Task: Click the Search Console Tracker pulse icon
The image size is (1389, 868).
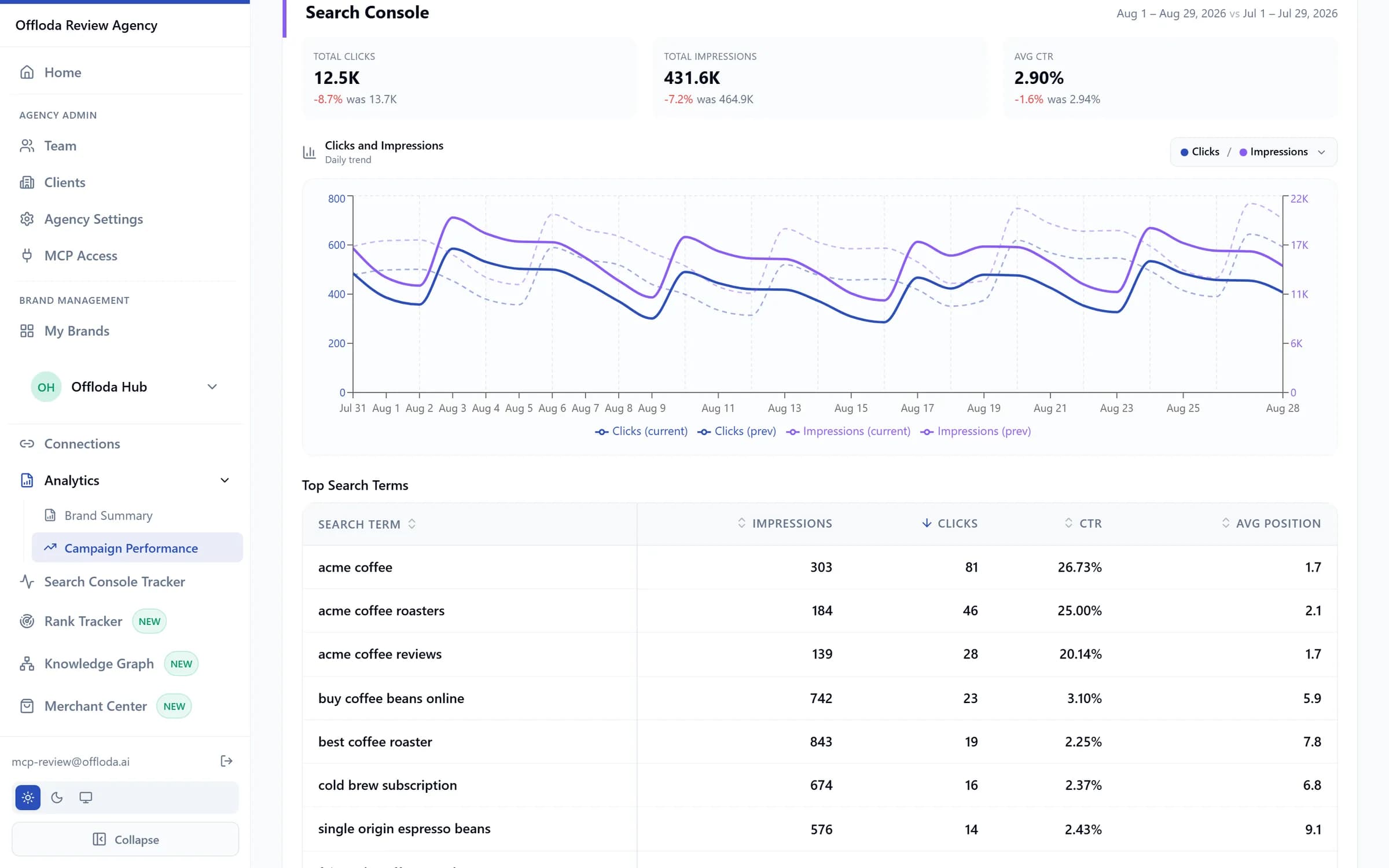Action: [27, 582]
